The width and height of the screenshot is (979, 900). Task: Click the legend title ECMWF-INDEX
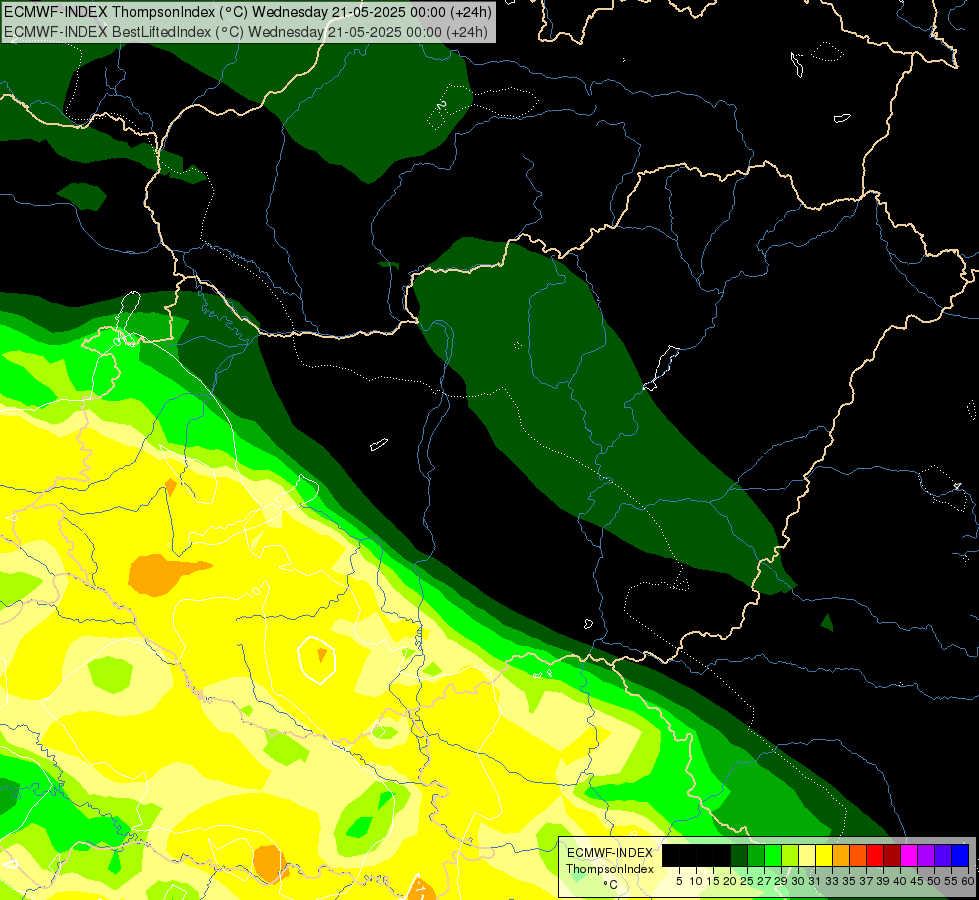(x=610, y=853)
